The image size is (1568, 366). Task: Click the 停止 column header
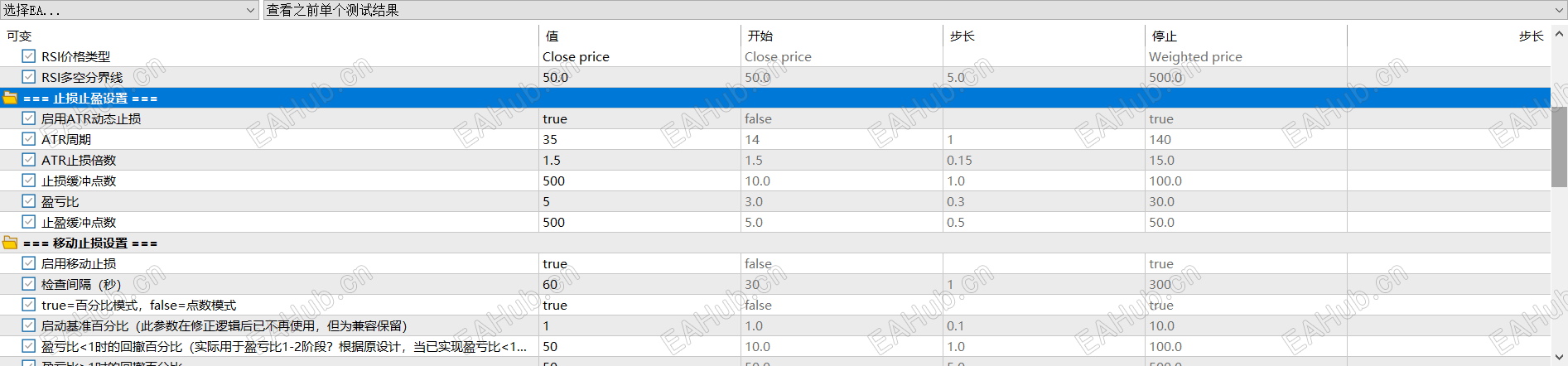(1164, 36)
